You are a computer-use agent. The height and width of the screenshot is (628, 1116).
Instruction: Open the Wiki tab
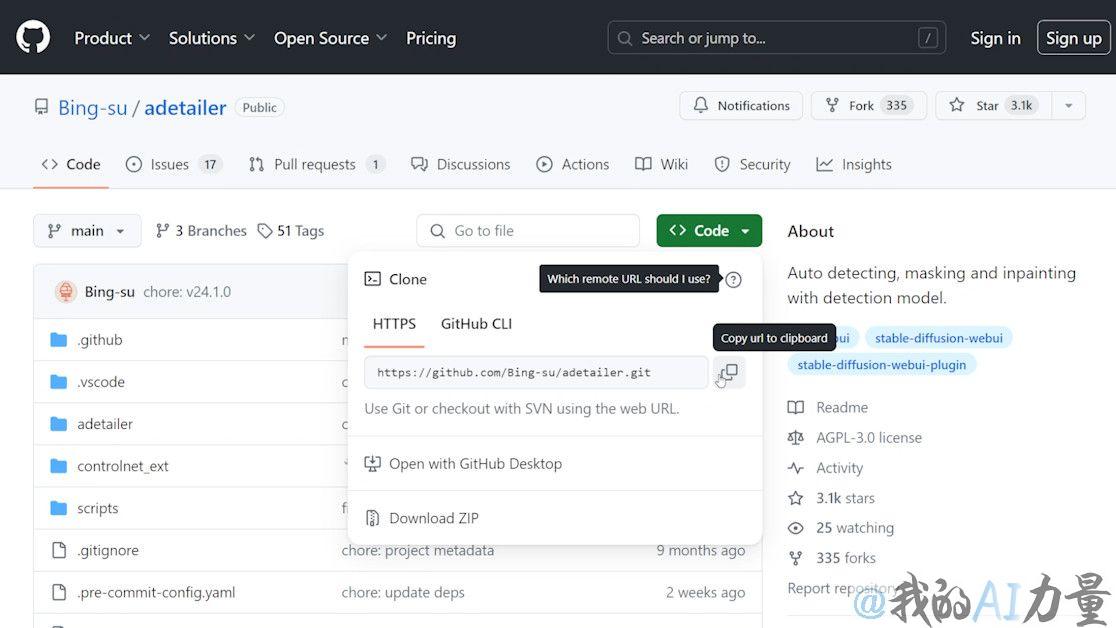pyautogui.click(x=661, y=164)
